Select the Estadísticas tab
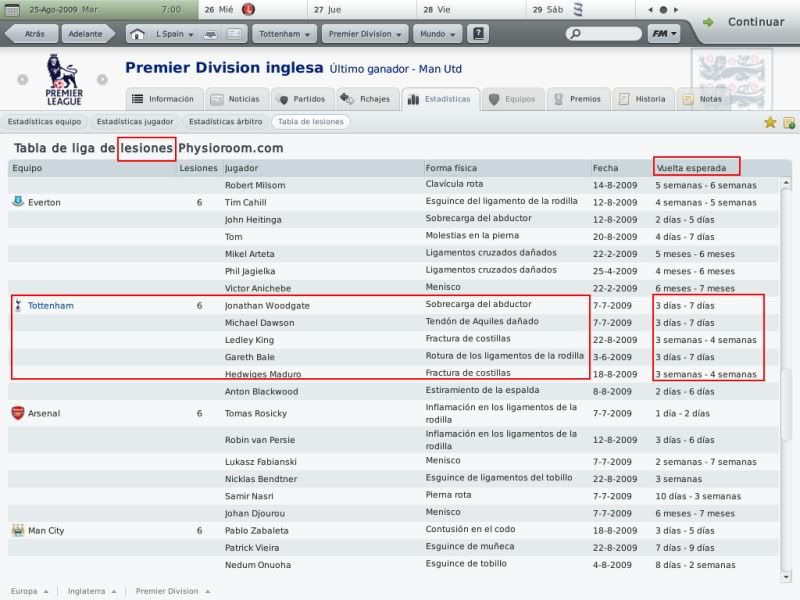This screenshot has height=600, width=800. (441, 99)
